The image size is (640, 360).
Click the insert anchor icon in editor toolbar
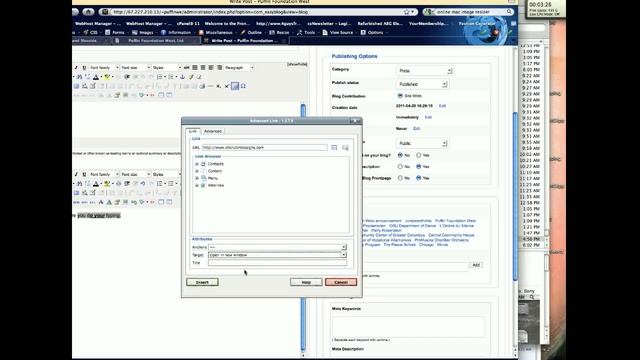(182, 77)
